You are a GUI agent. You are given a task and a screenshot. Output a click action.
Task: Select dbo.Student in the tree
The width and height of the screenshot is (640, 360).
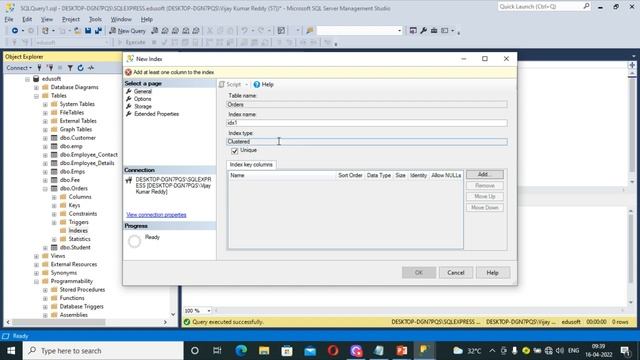tap(75, 247)
